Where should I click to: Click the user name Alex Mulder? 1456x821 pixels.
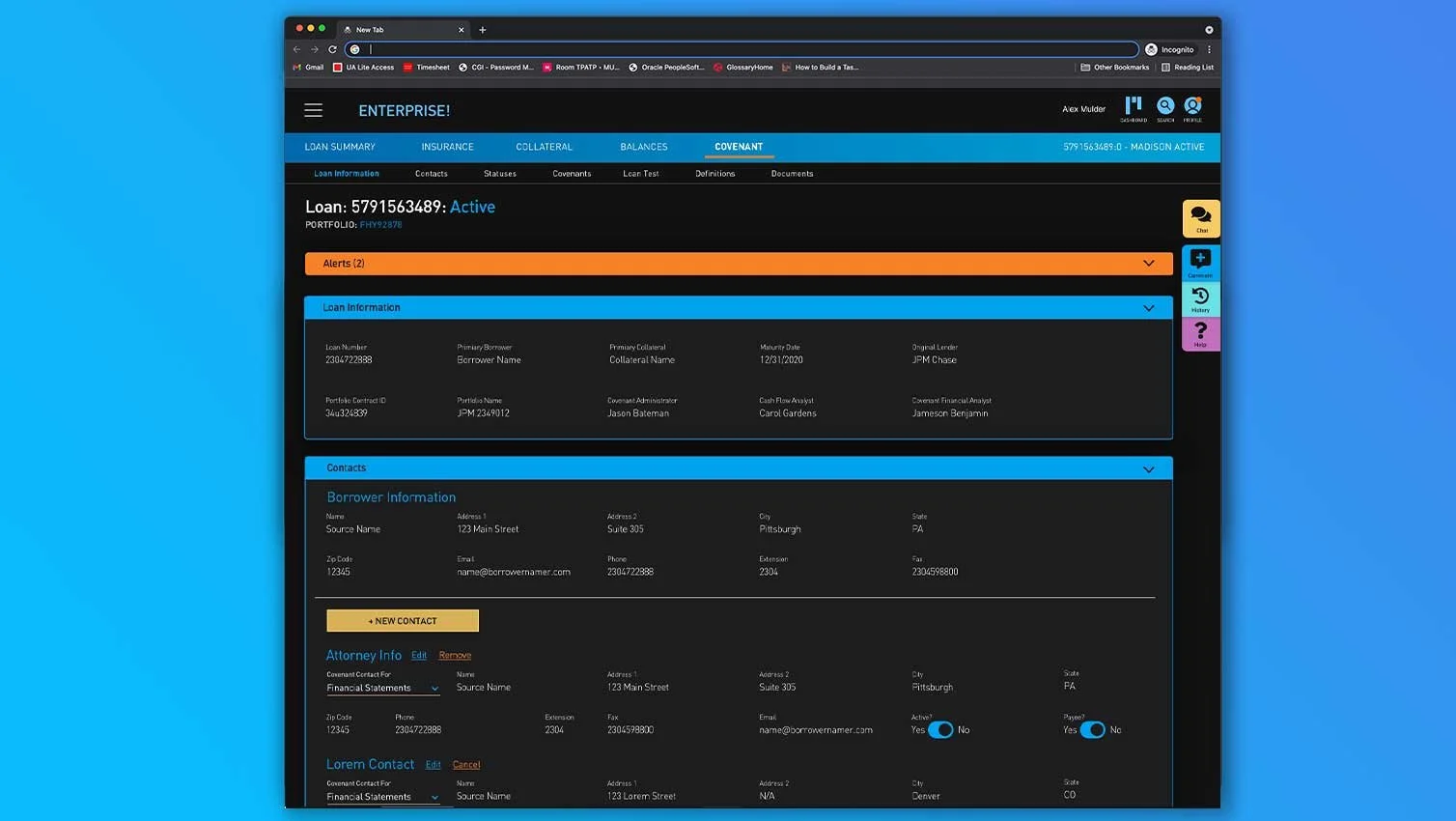1084,109
